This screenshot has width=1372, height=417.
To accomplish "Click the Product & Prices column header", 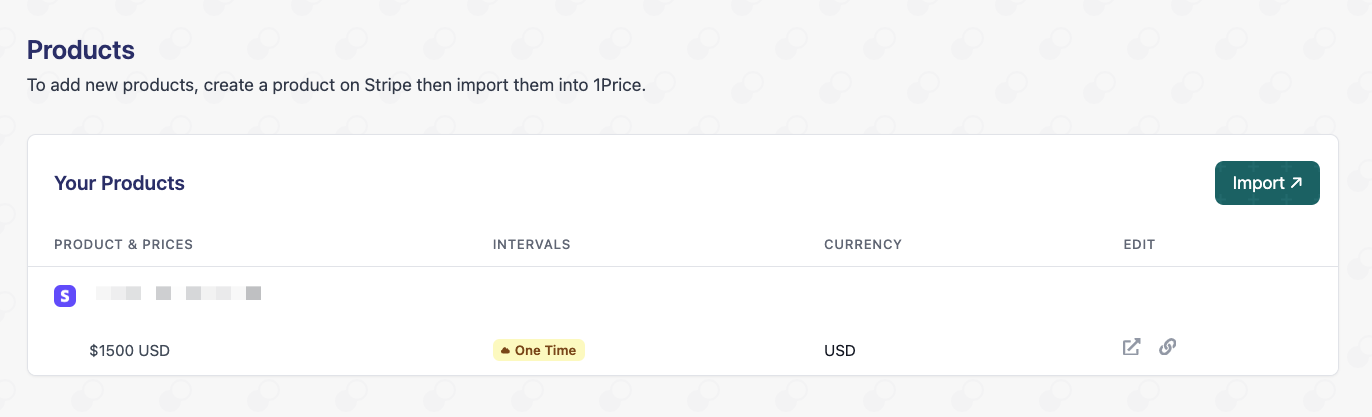I will (123, 244).
